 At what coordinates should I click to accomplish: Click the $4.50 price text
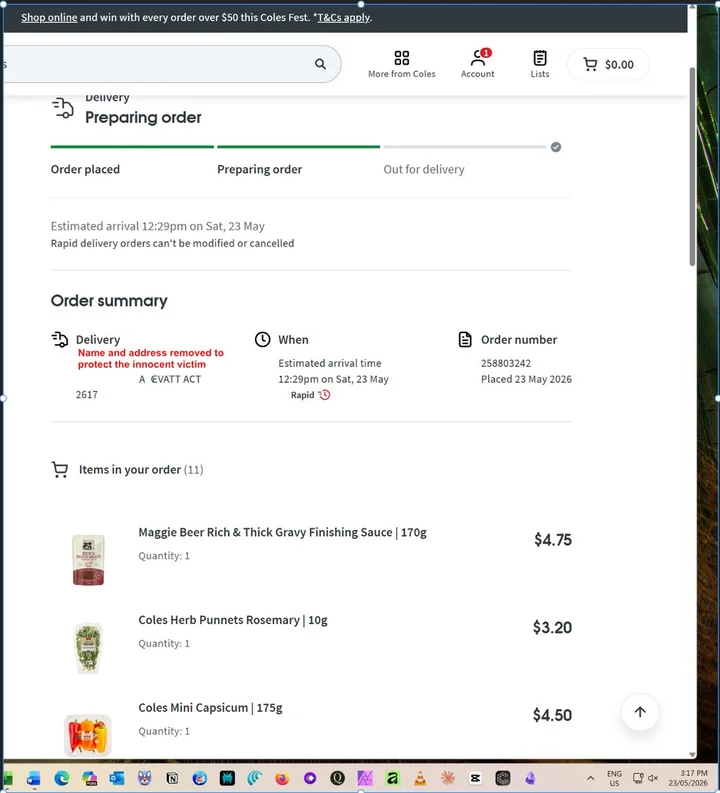[552, 715]
